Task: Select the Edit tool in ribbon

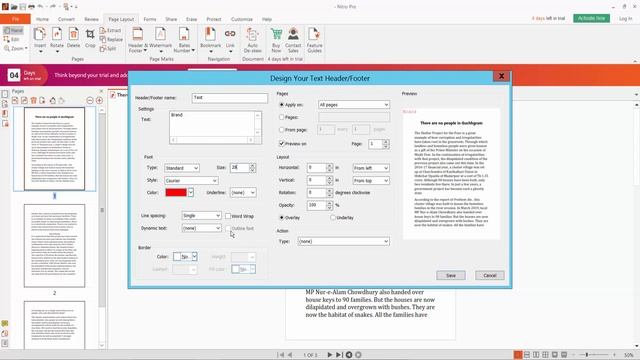Action: [x=11, y=39]
